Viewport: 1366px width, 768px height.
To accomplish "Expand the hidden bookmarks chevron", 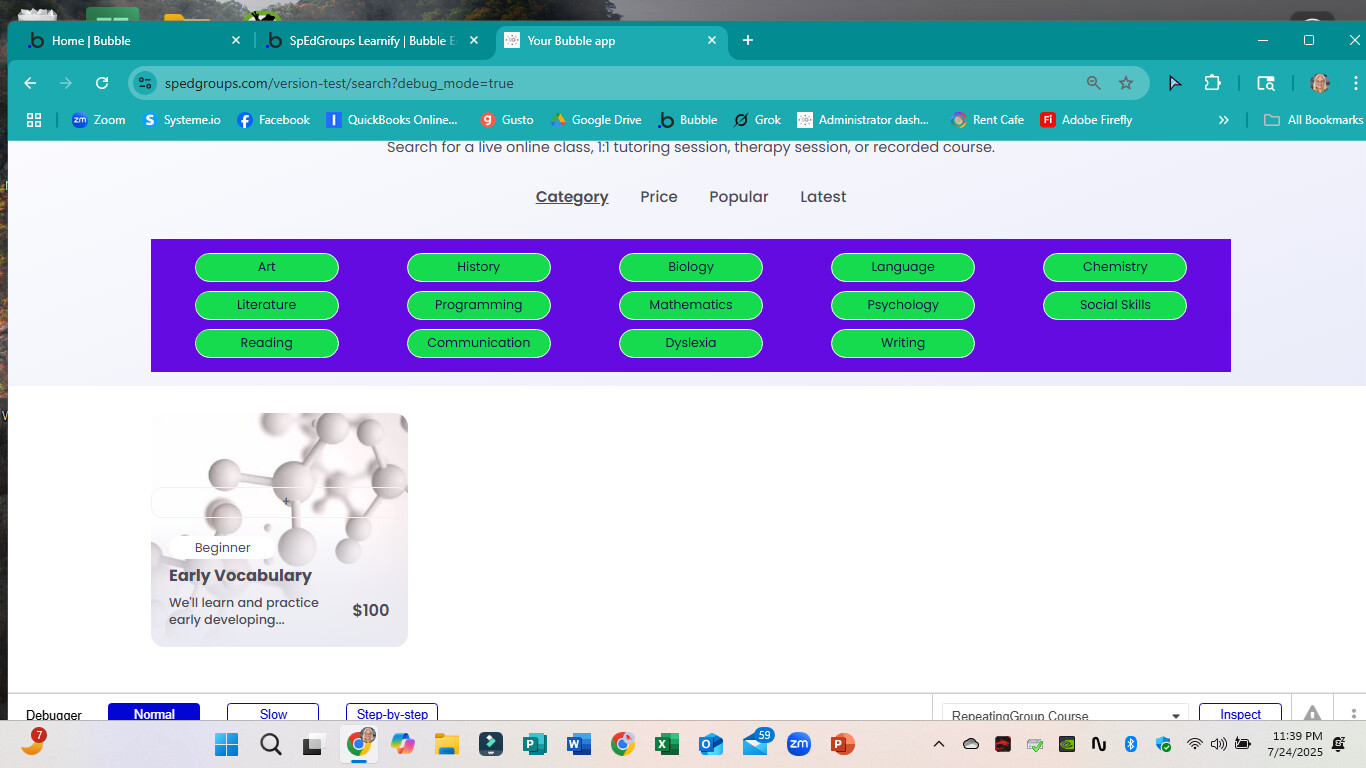I will coord(1223,120).
